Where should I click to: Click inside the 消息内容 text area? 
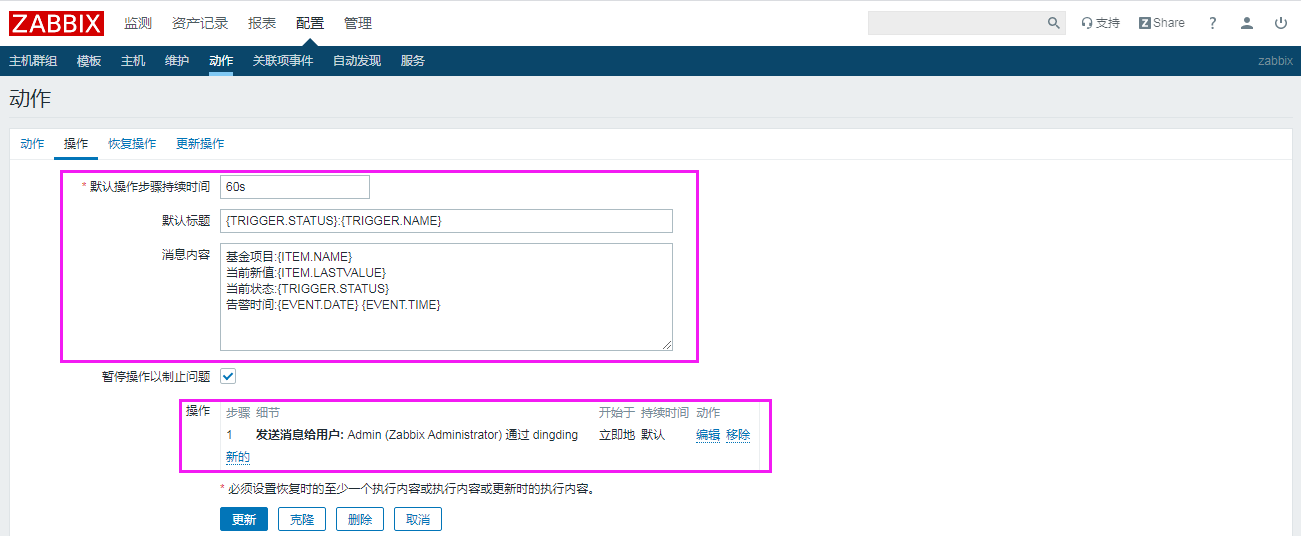click(446, 297)
